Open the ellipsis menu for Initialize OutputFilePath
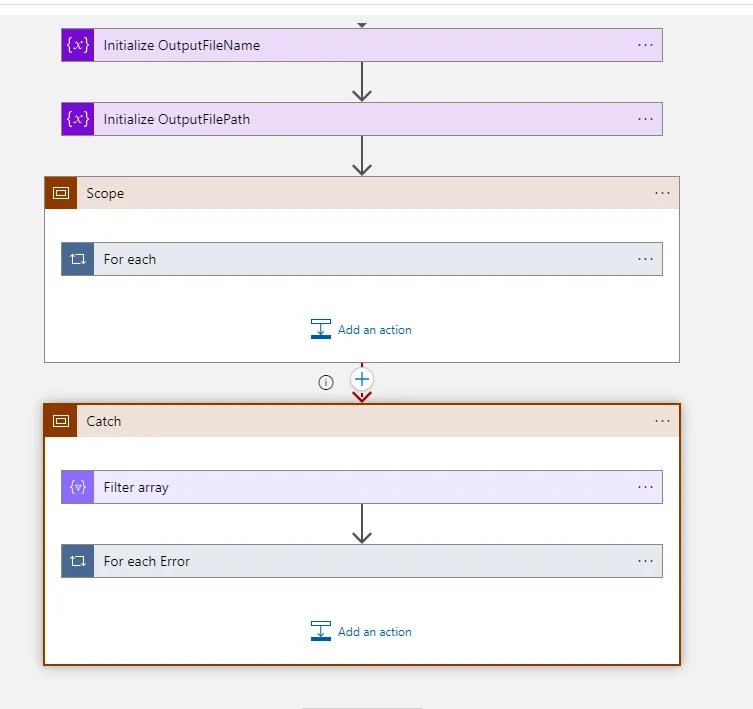Image resolution: width=753 pixels, height=709 pixels. click(645, 119)
